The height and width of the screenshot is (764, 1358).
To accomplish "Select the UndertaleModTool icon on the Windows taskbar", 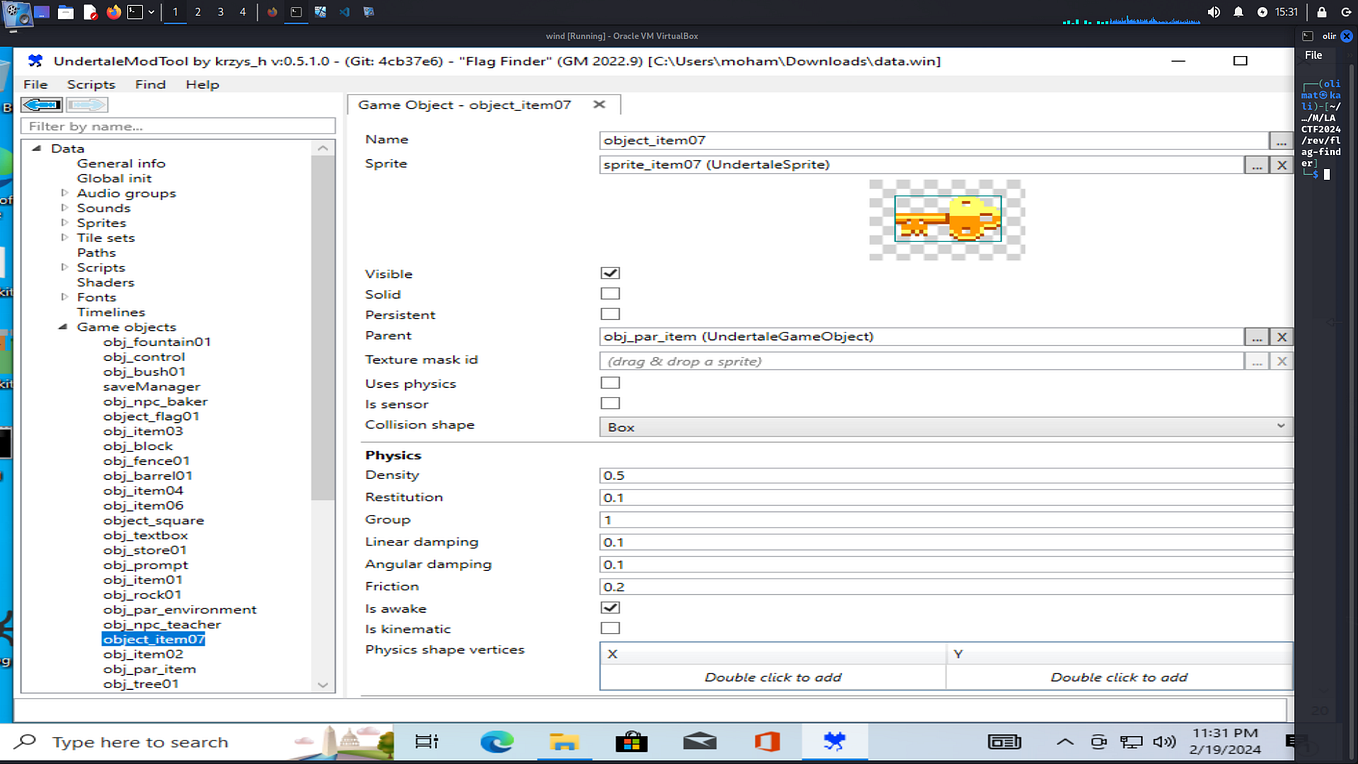I will tap(837, 741).
